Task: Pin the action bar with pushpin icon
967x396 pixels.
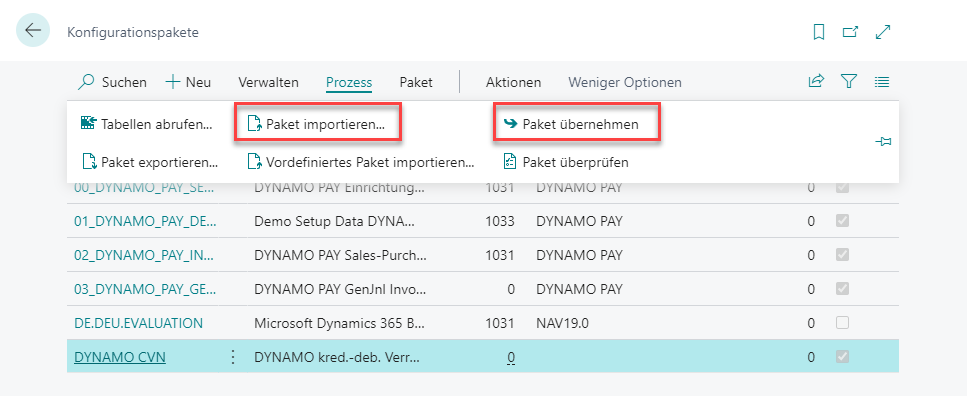Action: pos(883,142)
